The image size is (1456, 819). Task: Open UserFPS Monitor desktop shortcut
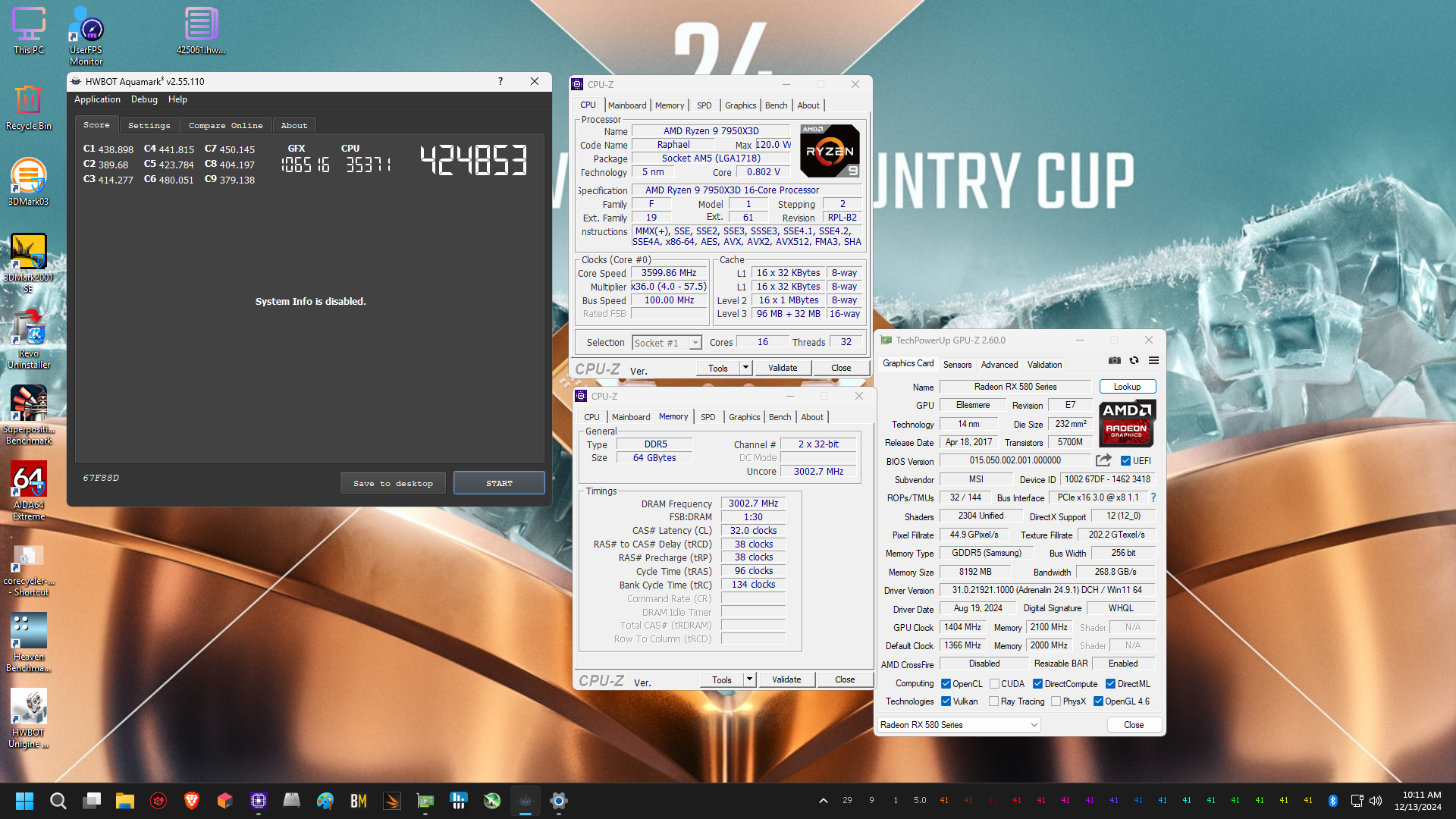(86, 35)
